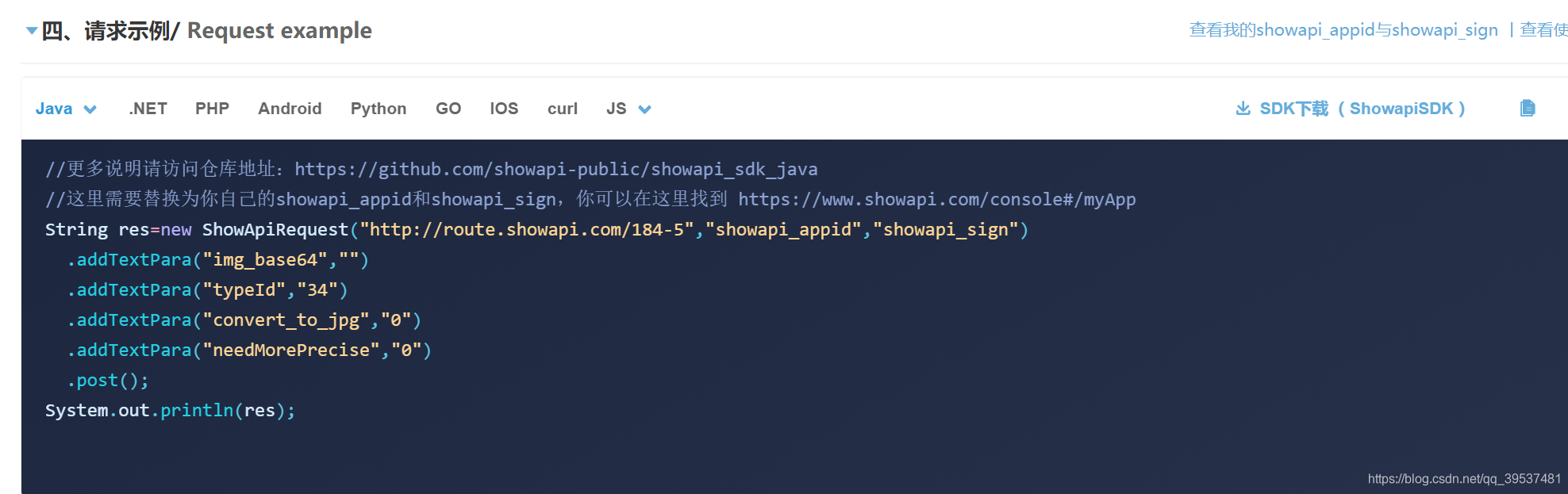The image size is (1568, 494).
Task: Click the github.com showapi_sdk_java URL in code
Action: 555,169
